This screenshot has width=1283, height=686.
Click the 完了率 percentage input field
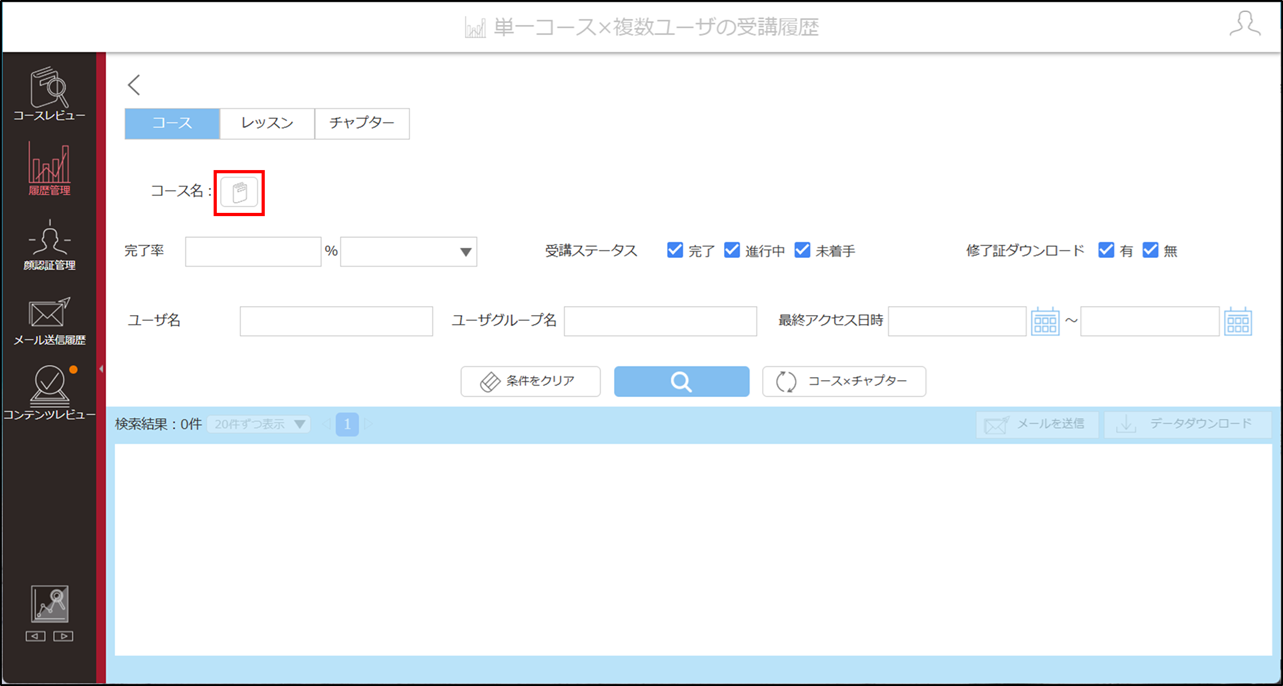pyautogui.click(x=253, y=251)
